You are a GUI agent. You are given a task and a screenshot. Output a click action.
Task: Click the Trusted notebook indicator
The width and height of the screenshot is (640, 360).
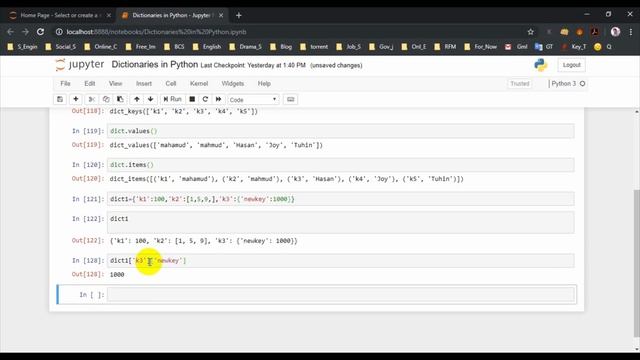520,84
